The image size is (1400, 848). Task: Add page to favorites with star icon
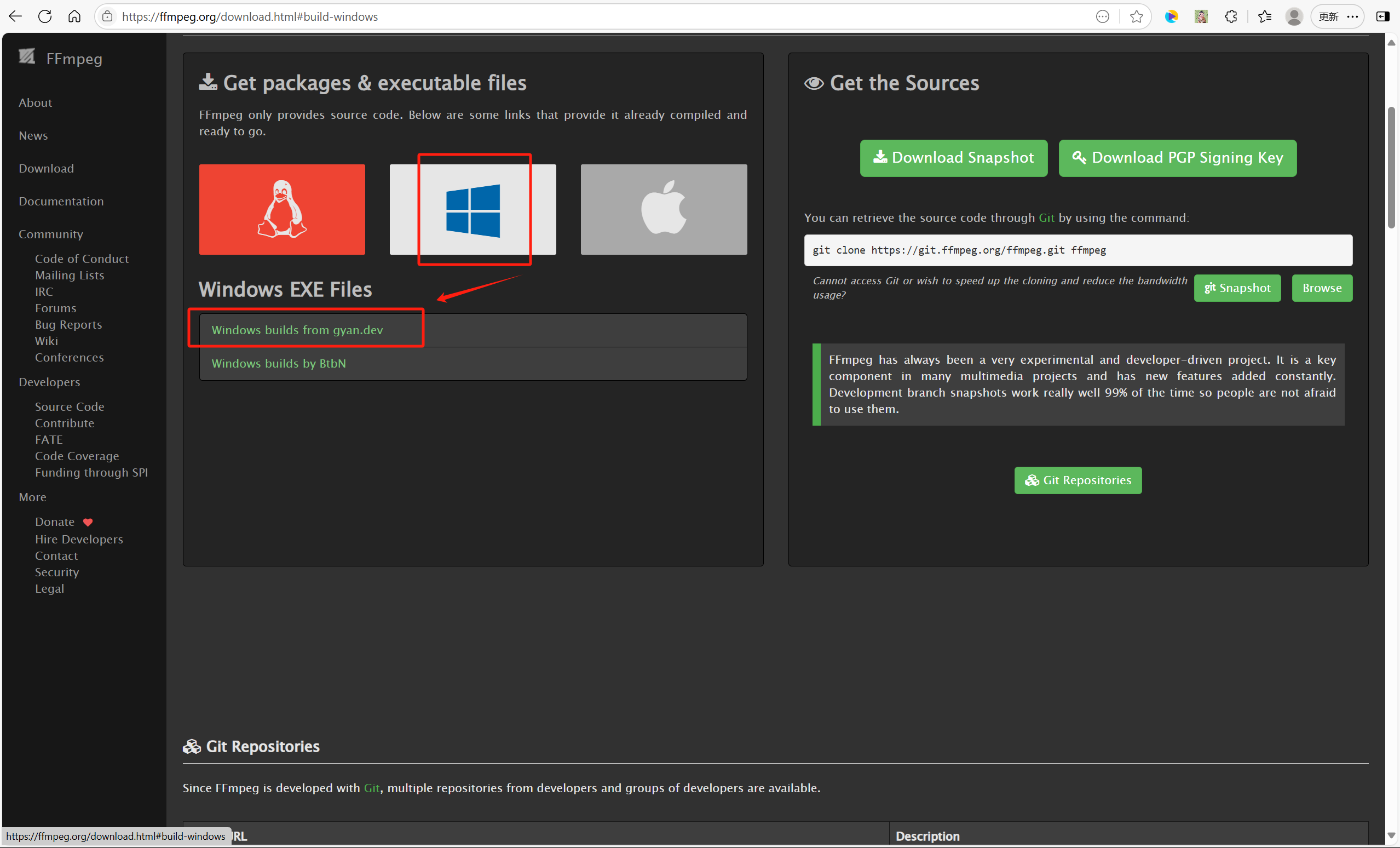1136,16
